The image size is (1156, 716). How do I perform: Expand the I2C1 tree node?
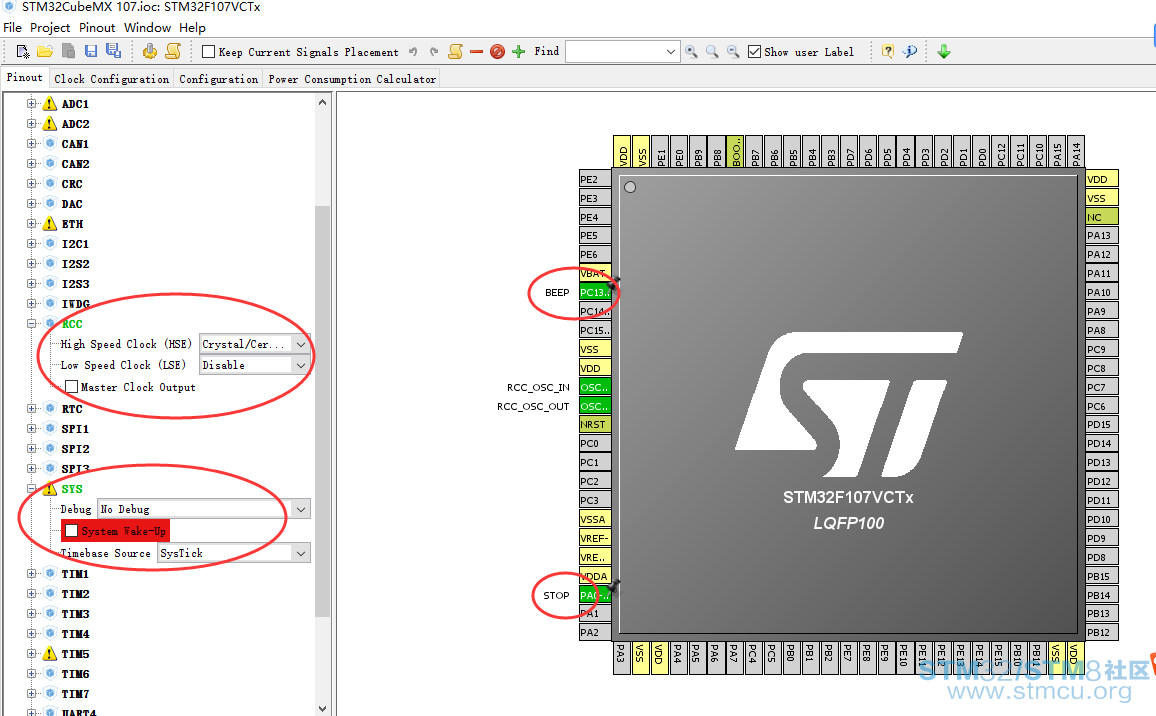point(32,243)
